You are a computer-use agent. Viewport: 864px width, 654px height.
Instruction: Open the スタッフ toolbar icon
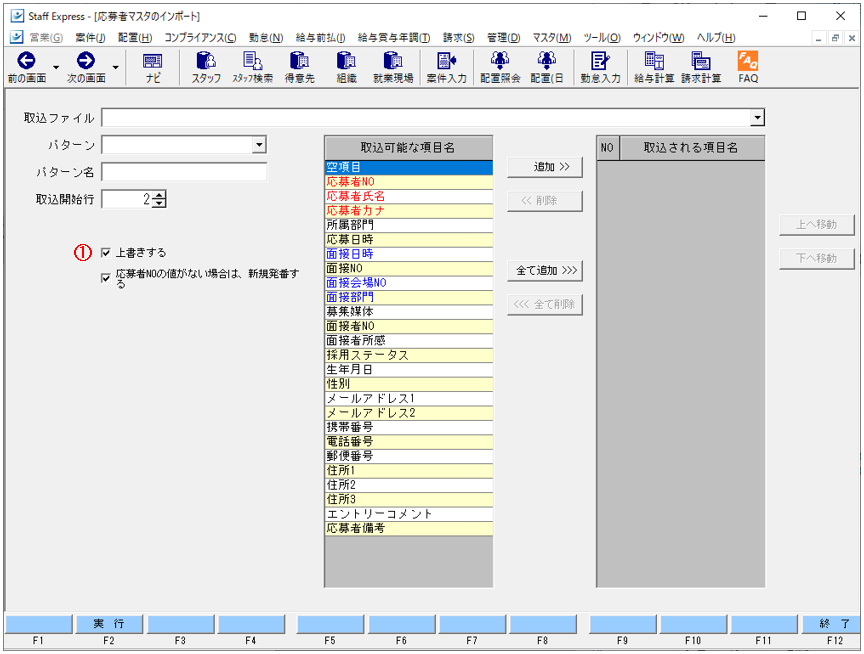point(206,67)
